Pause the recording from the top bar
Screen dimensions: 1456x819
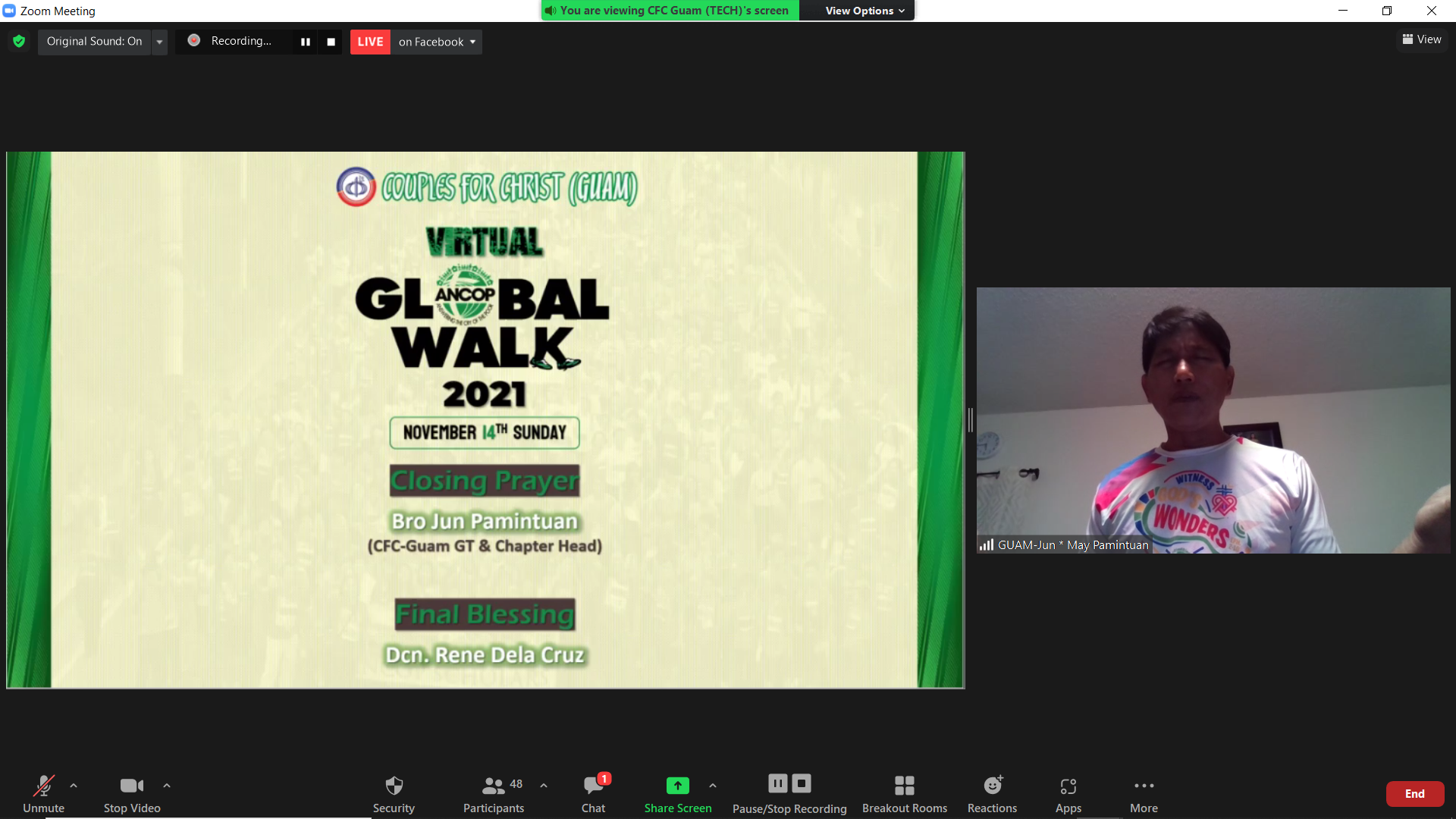click(306, 42)
